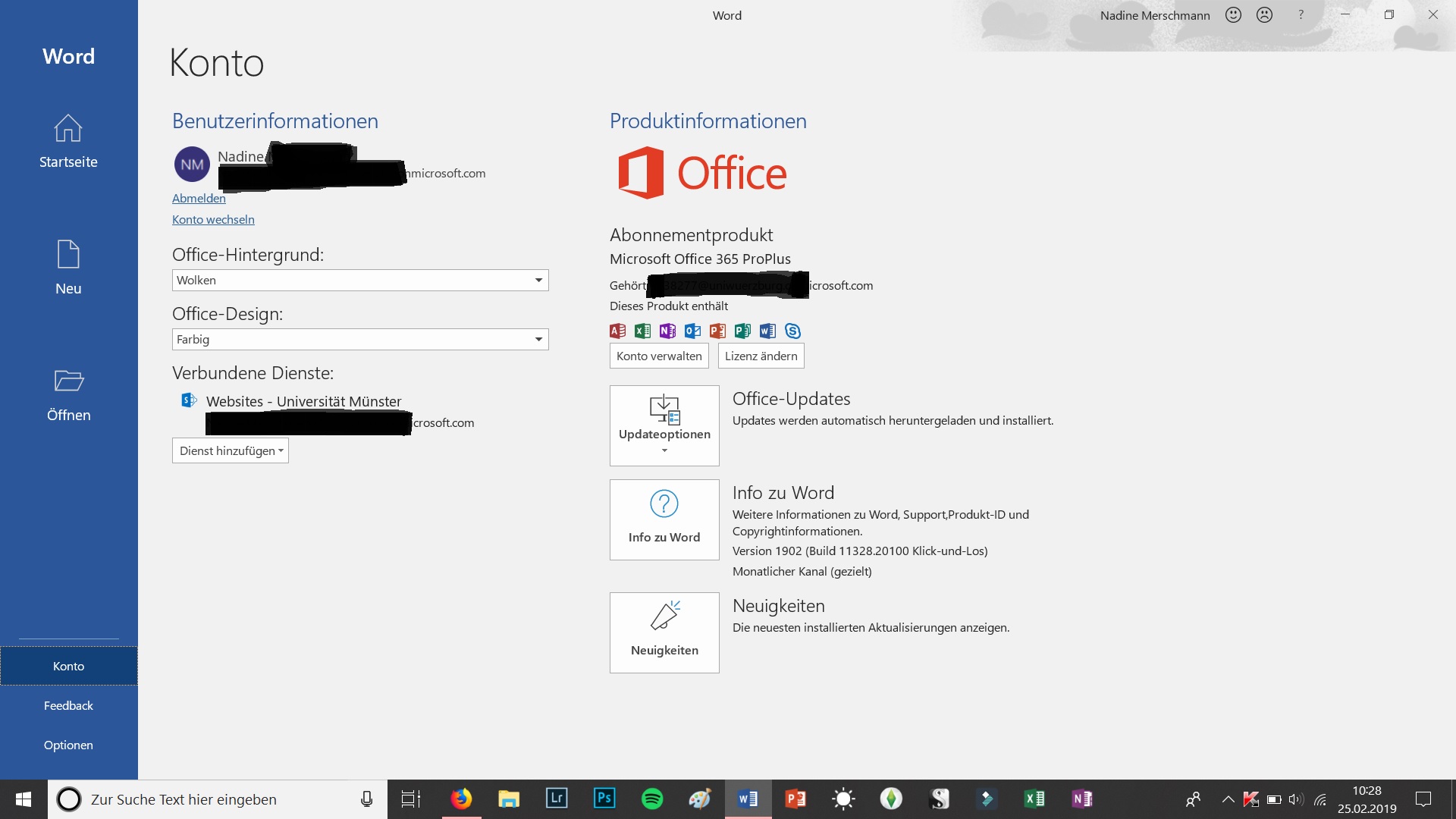
Task: Click the Startseite home icon
Action: coord(68,128)
